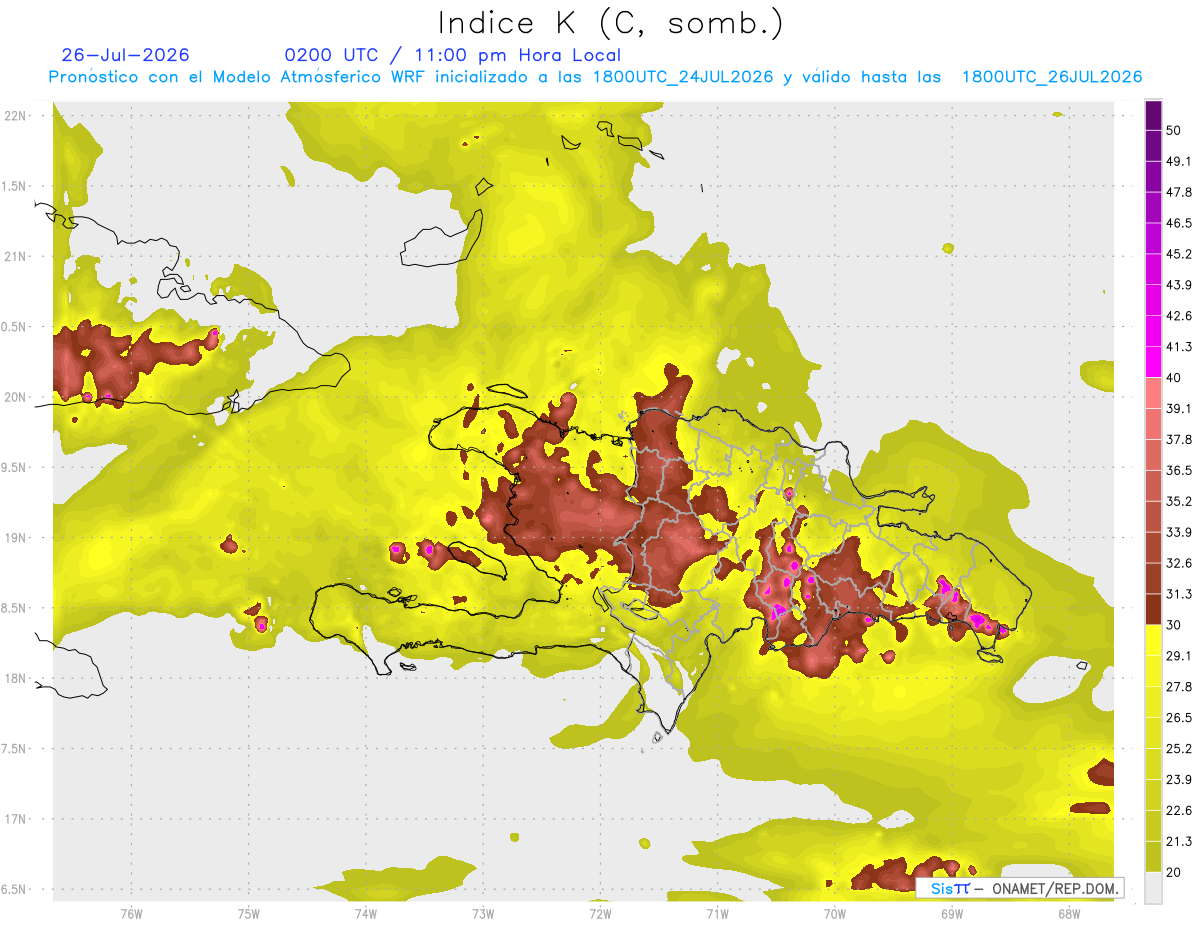
Task: Click the dark purple 50 color swatch
Action: pyautogui.click(x=1153, y=116)
